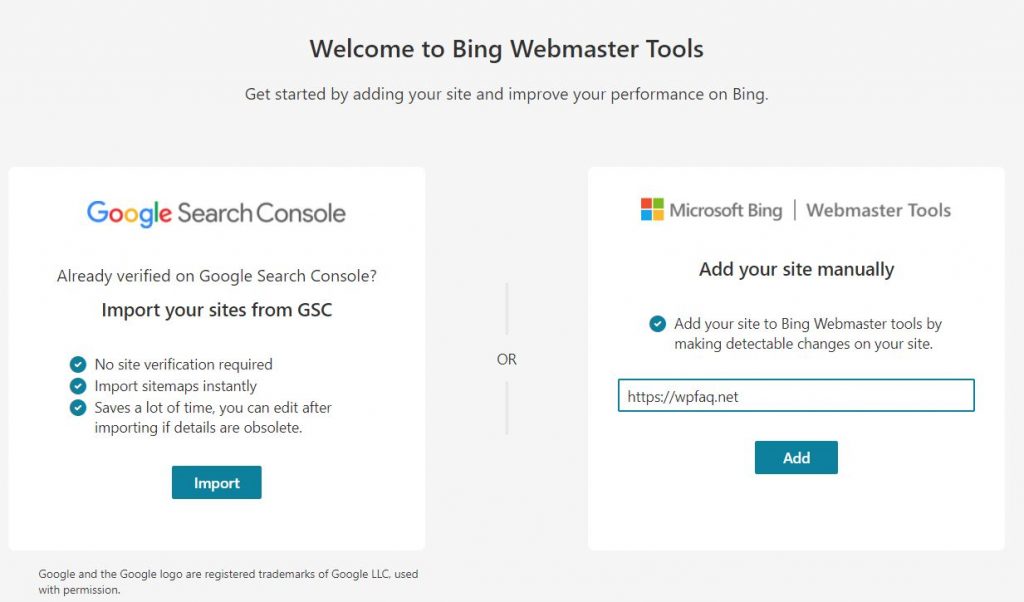Select the checkmark beside 'No site verification required'
Image resolution: width=1024 pixels, height=602 pixels.
[77, 364]
